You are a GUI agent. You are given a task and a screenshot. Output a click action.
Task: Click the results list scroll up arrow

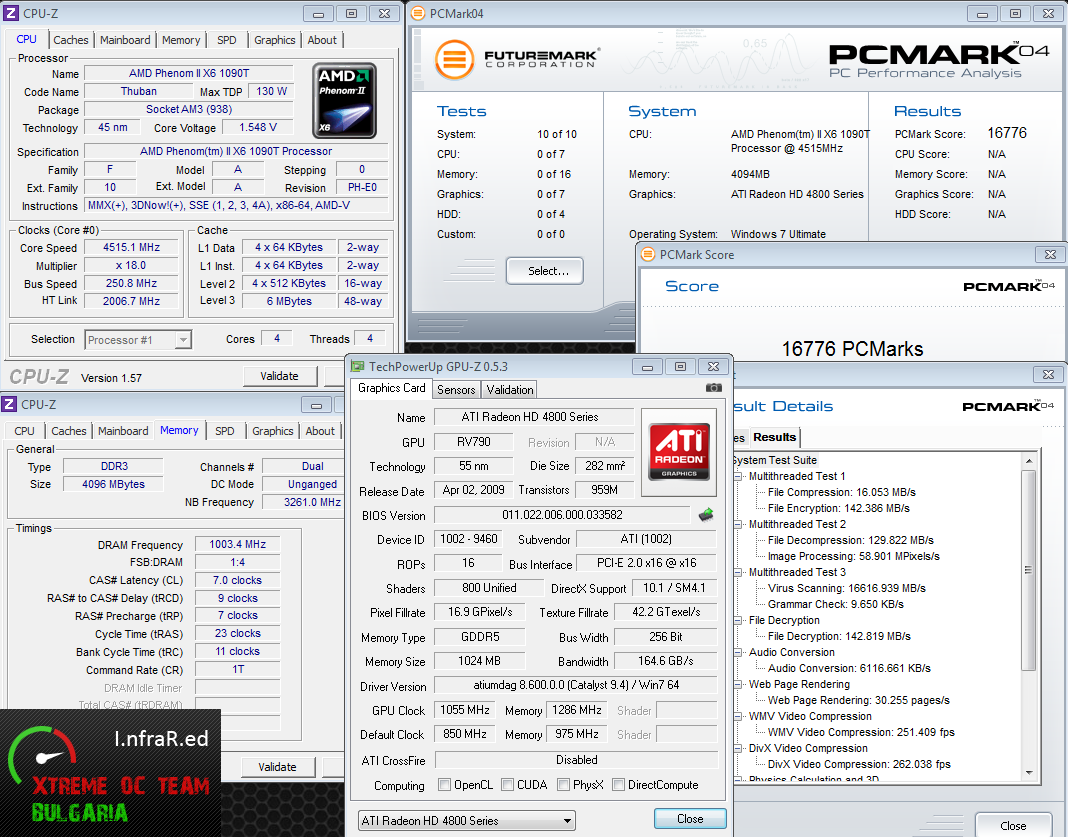1028,461
